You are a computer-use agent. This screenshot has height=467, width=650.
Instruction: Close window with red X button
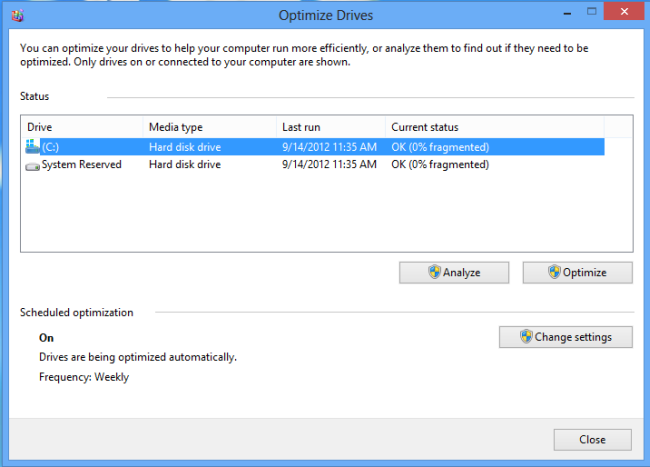624,12
